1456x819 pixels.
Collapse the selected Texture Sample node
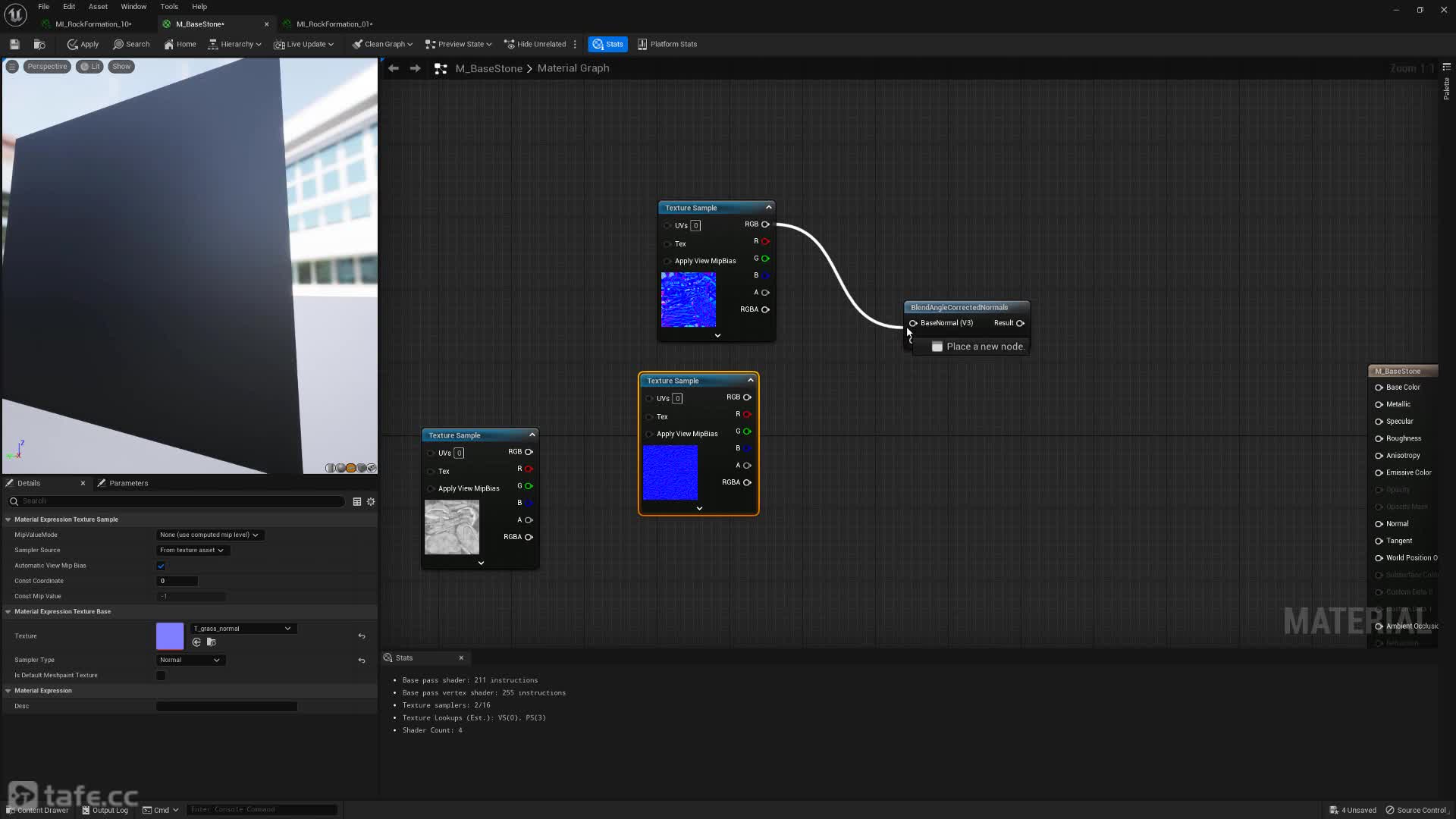pos(751,380)
